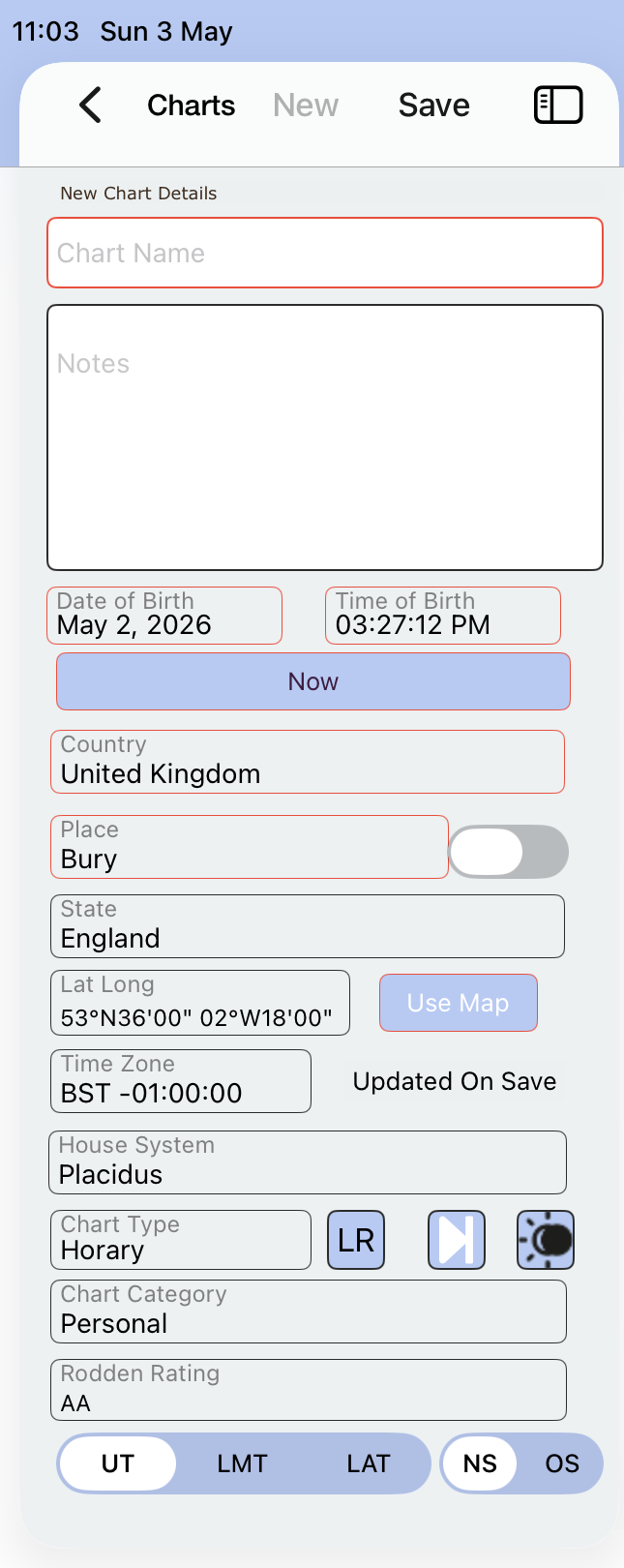Open the Chart Type Horary selector
The image size is (624, 1568).
tap(181, 1240)
